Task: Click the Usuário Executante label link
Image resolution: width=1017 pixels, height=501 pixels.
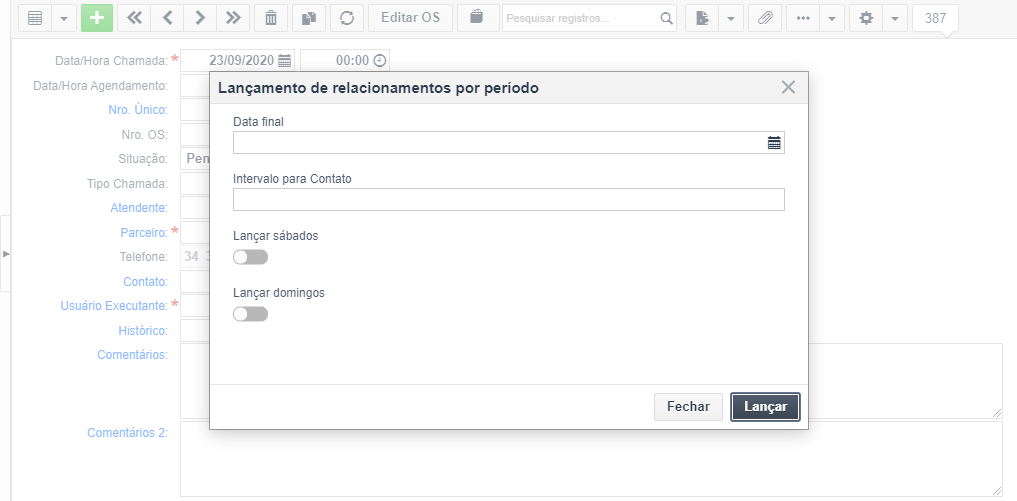Action: click(114, 306)
